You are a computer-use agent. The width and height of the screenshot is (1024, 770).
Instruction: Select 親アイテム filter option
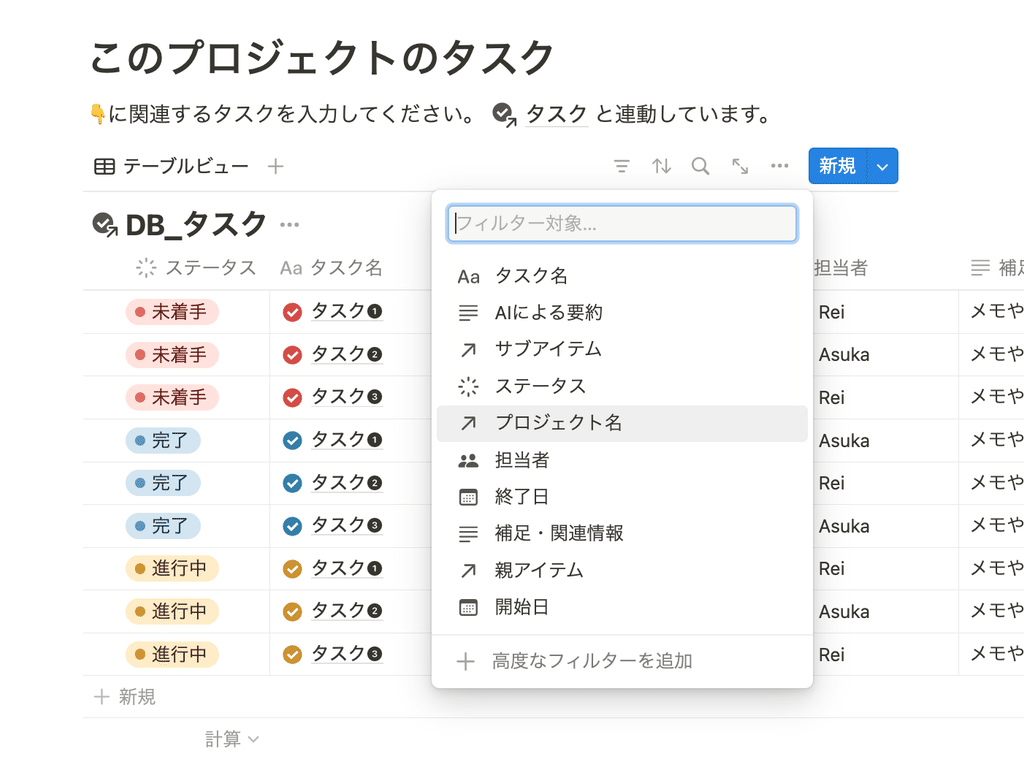(622, 571)
